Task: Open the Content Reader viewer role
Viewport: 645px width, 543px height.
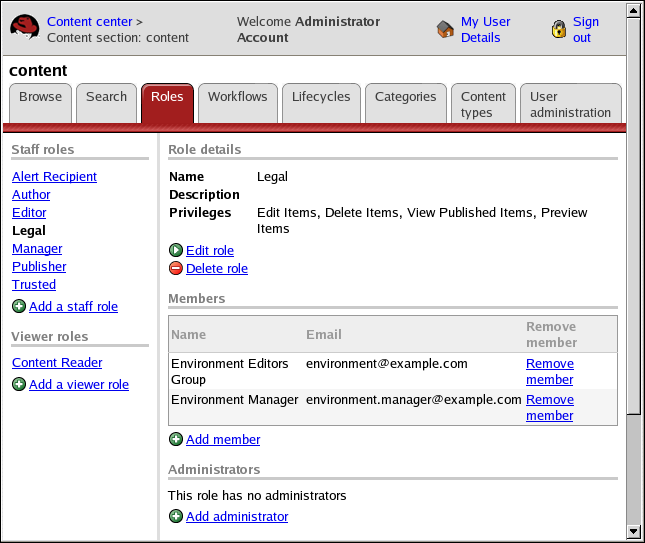Action: 57,363
